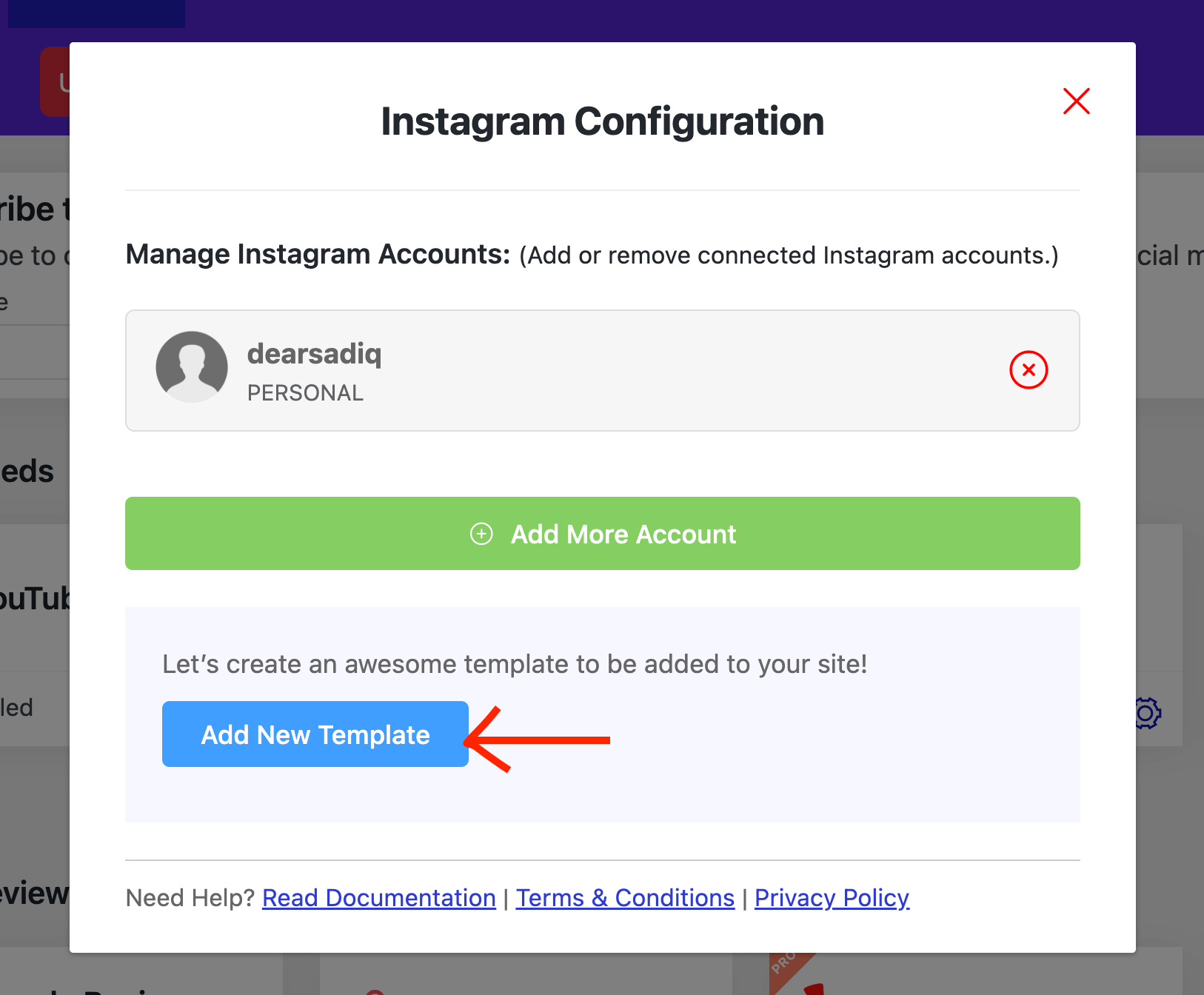Screen dimensions: 1204x995
Task: Click the red arrow pointing at Add New Template
Action: point(541,739)
